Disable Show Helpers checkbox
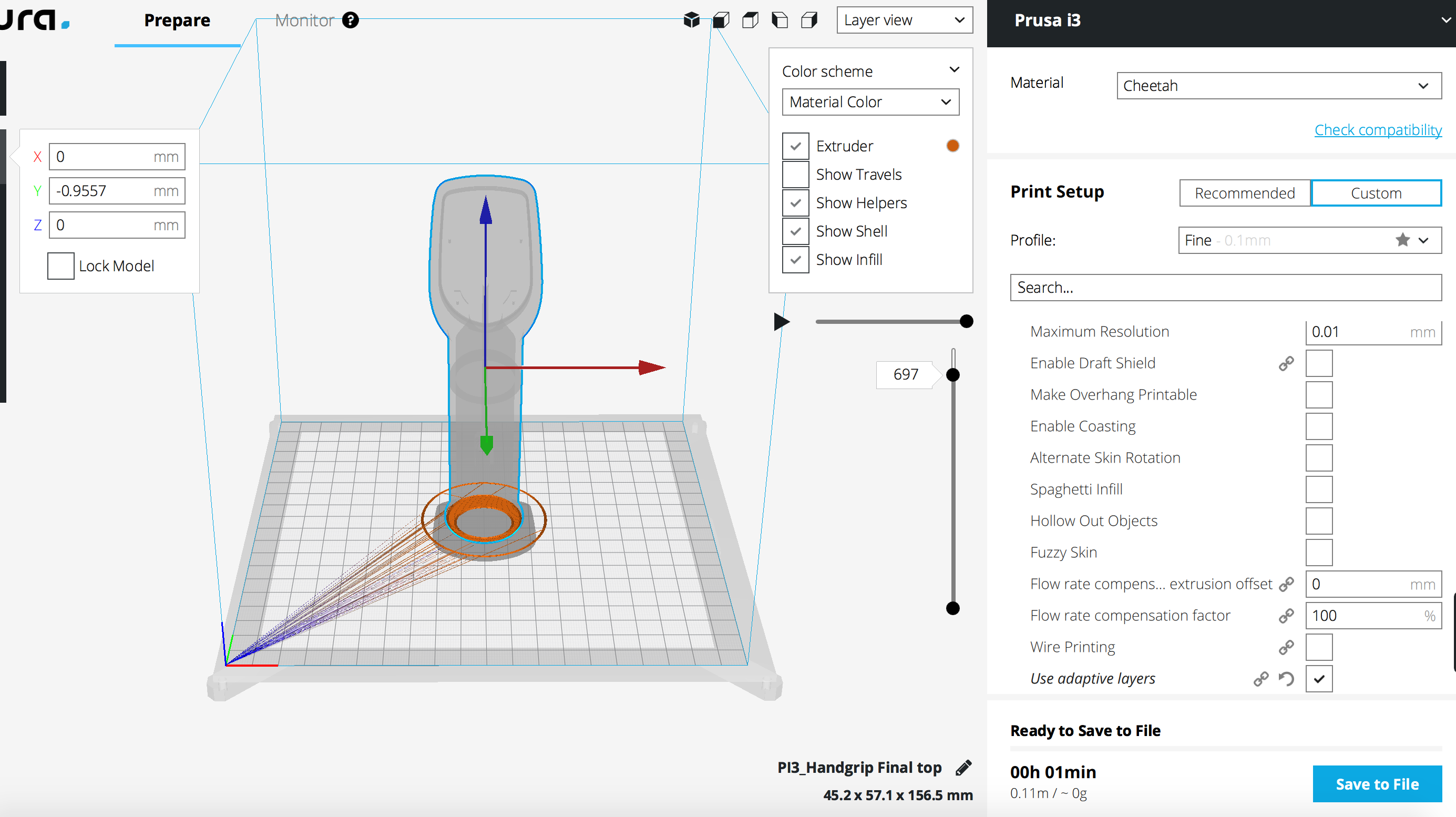Screen dimensions: 1456x817 point(795,203)
